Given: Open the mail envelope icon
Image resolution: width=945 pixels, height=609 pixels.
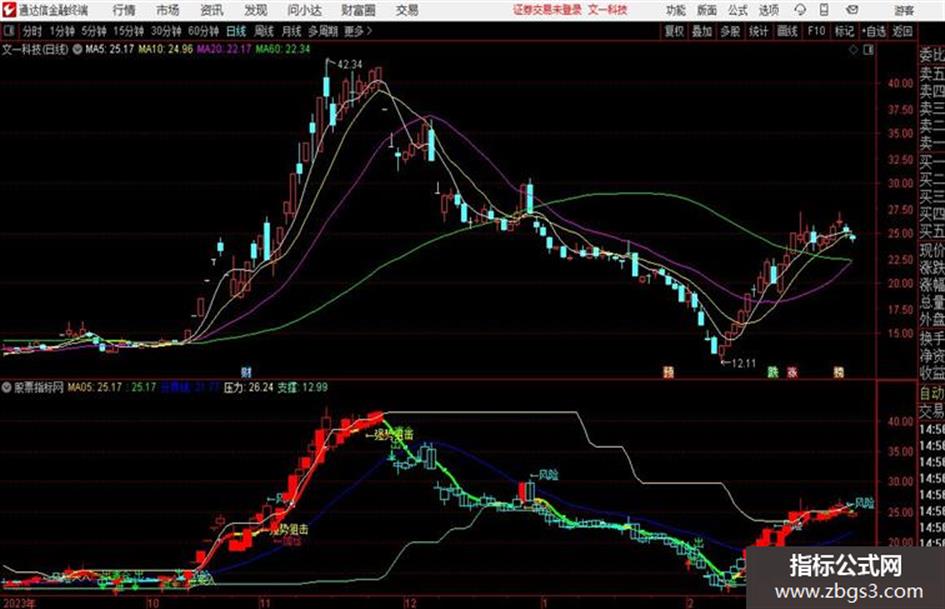Looking at the screenshot, I should (852, 10).
